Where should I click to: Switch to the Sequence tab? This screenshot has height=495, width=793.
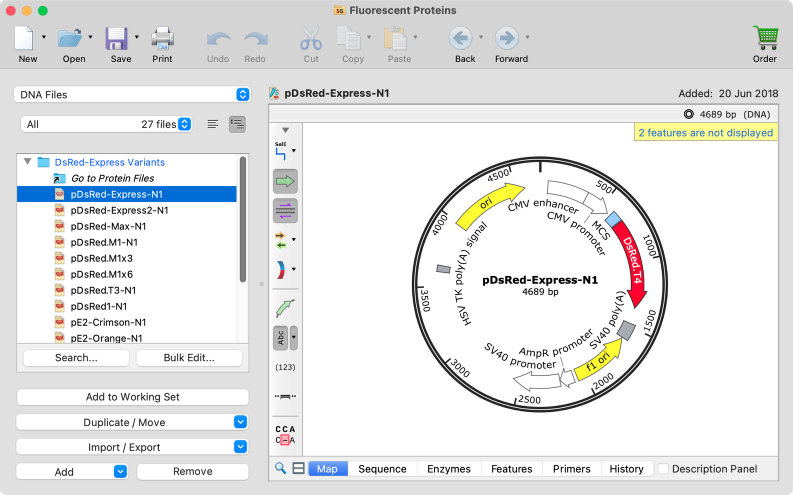382,469
